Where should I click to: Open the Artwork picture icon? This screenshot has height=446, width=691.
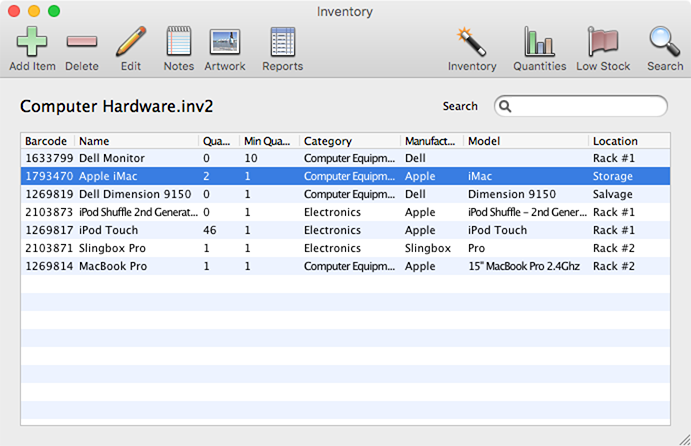[x=225, y=42]
